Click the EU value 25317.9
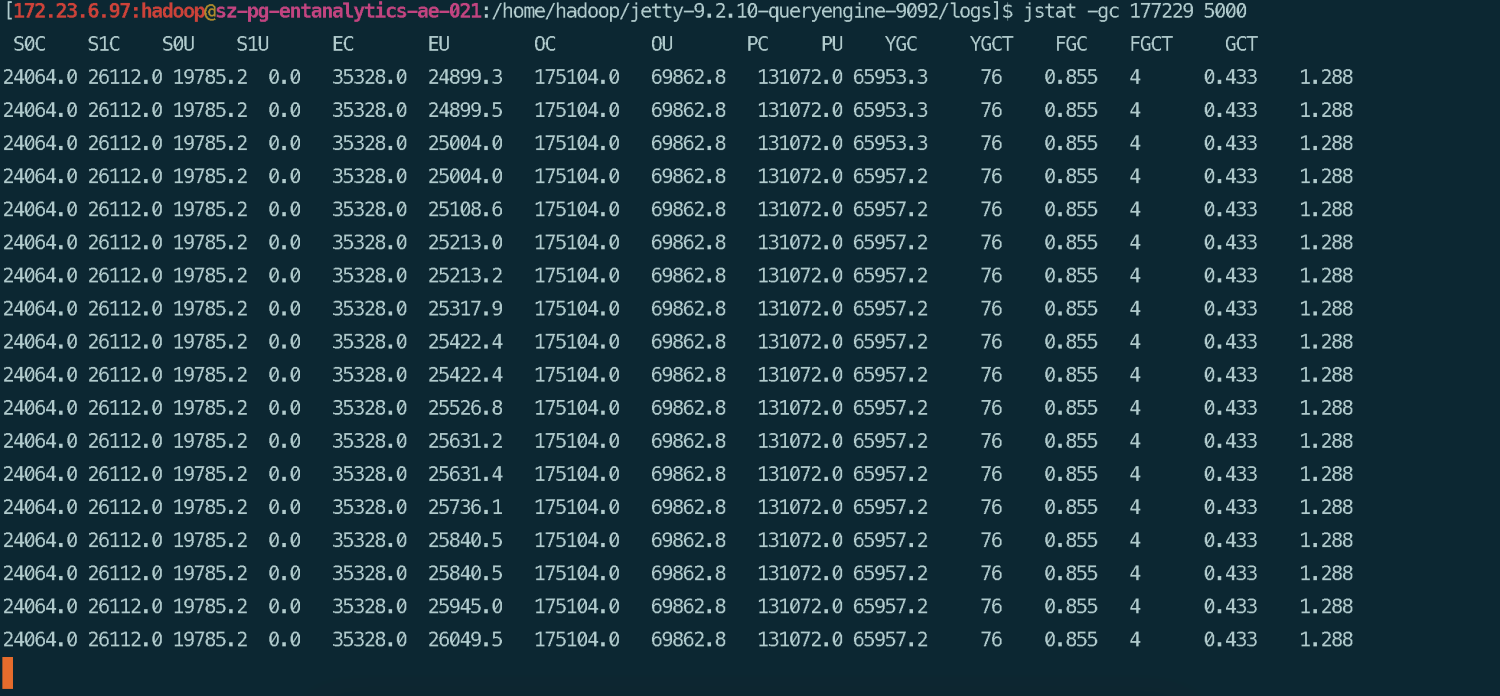 tap(465, 308)
